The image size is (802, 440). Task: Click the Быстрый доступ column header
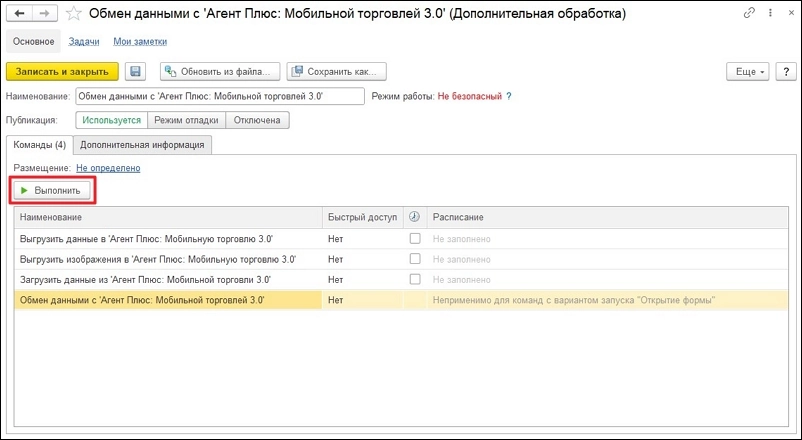363,217
